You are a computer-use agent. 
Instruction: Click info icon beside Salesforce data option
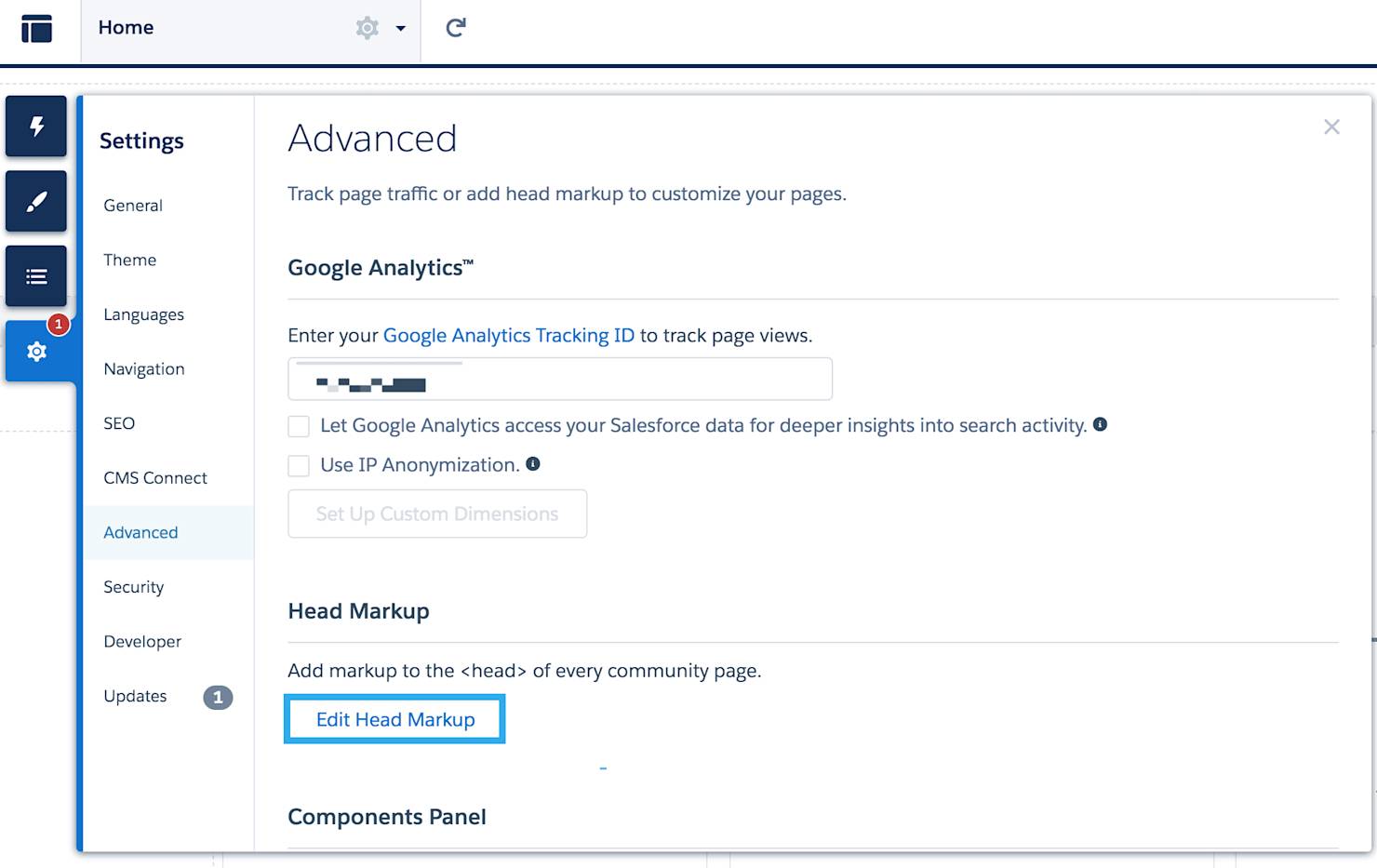pos(1100,424)
